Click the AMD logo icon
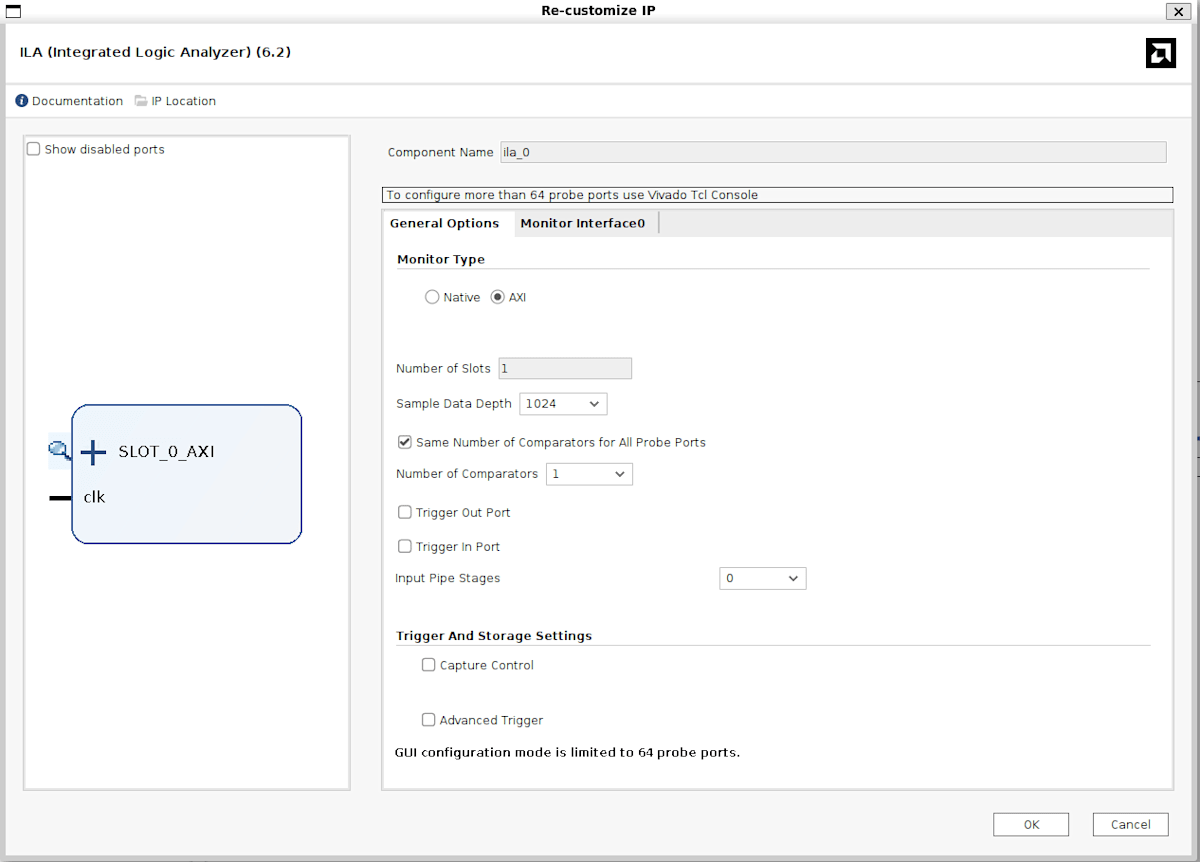The height and width of the screenshot is (862, 1200). click(1160, 53)
